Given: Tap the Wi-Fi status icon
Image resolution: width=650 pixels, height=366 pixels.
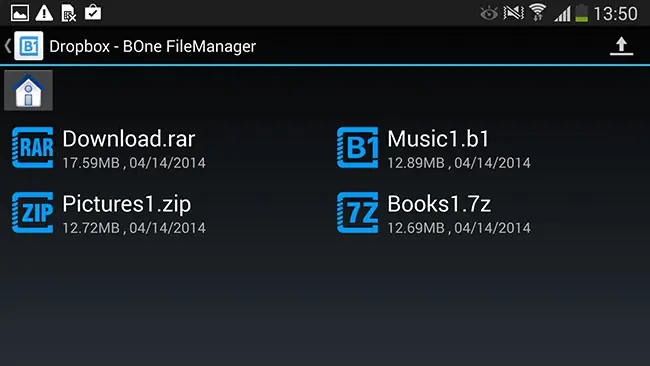Looking at the screenshot, I should [538, 13].
